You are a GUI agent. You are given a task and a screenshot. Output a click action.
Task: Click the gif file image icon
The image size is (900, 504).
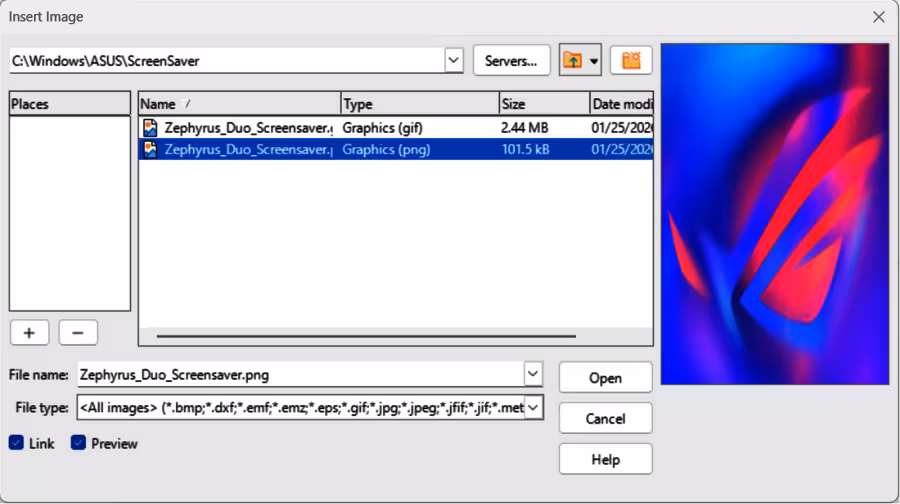(x=150, y=127)
